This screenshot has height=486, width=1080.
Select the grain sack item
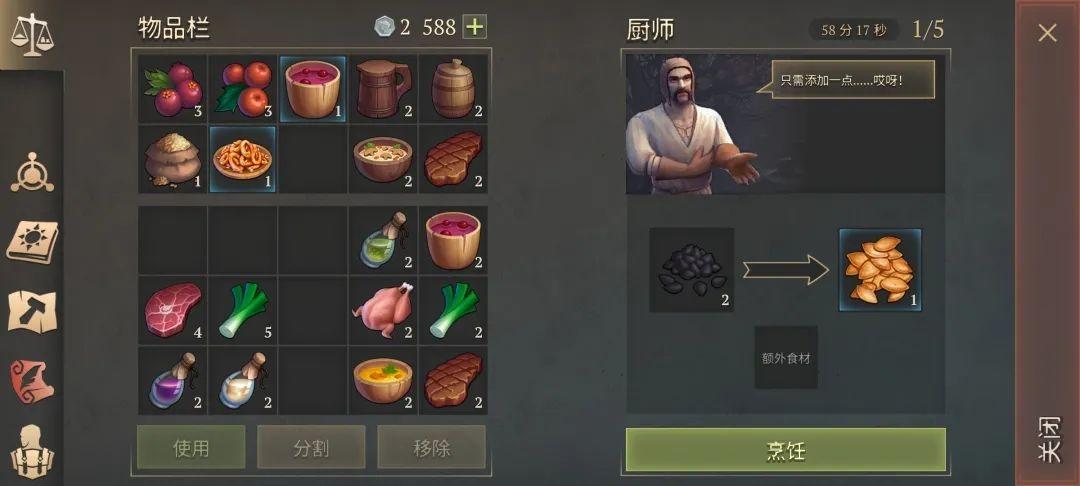tap(172, 159)
